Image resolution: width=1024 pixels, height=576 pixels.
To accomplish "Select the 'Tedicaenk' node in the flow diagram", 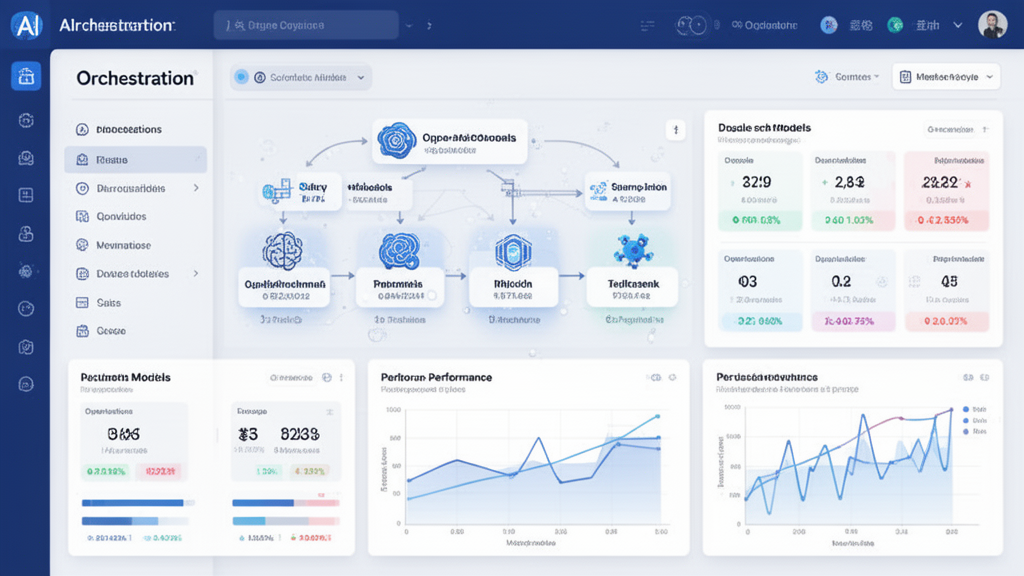I will (632, 287).
